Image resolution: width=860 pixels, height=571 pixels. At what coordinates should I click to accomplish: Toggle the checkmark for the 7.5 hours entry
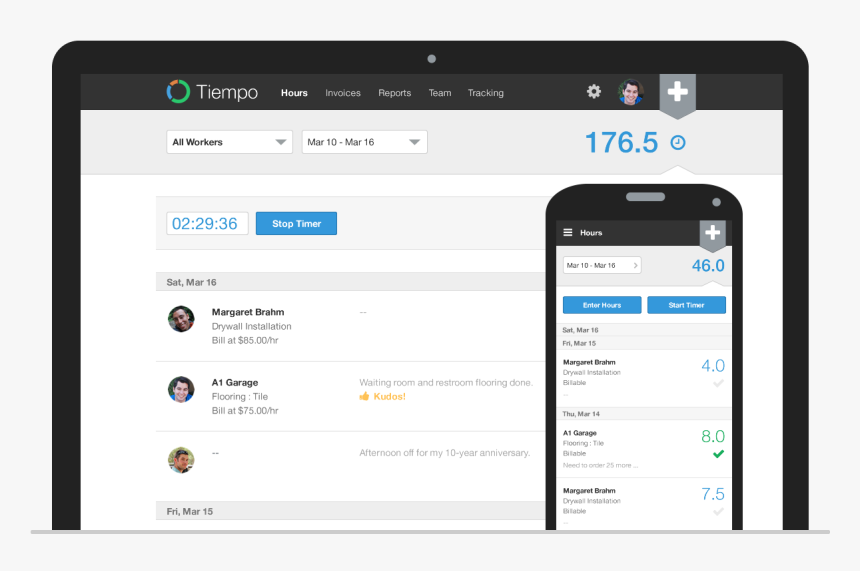click(x=718, y=511)
